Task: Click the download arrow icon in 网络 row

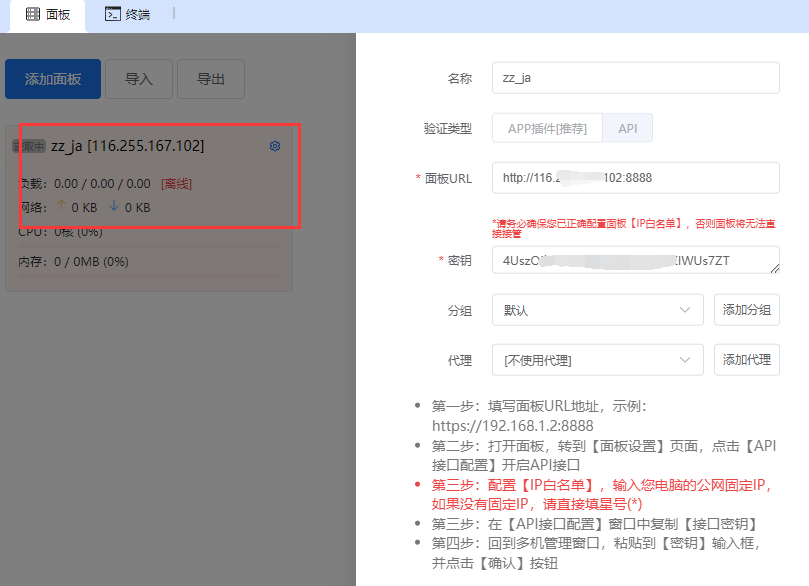Action: coord(114,205)
